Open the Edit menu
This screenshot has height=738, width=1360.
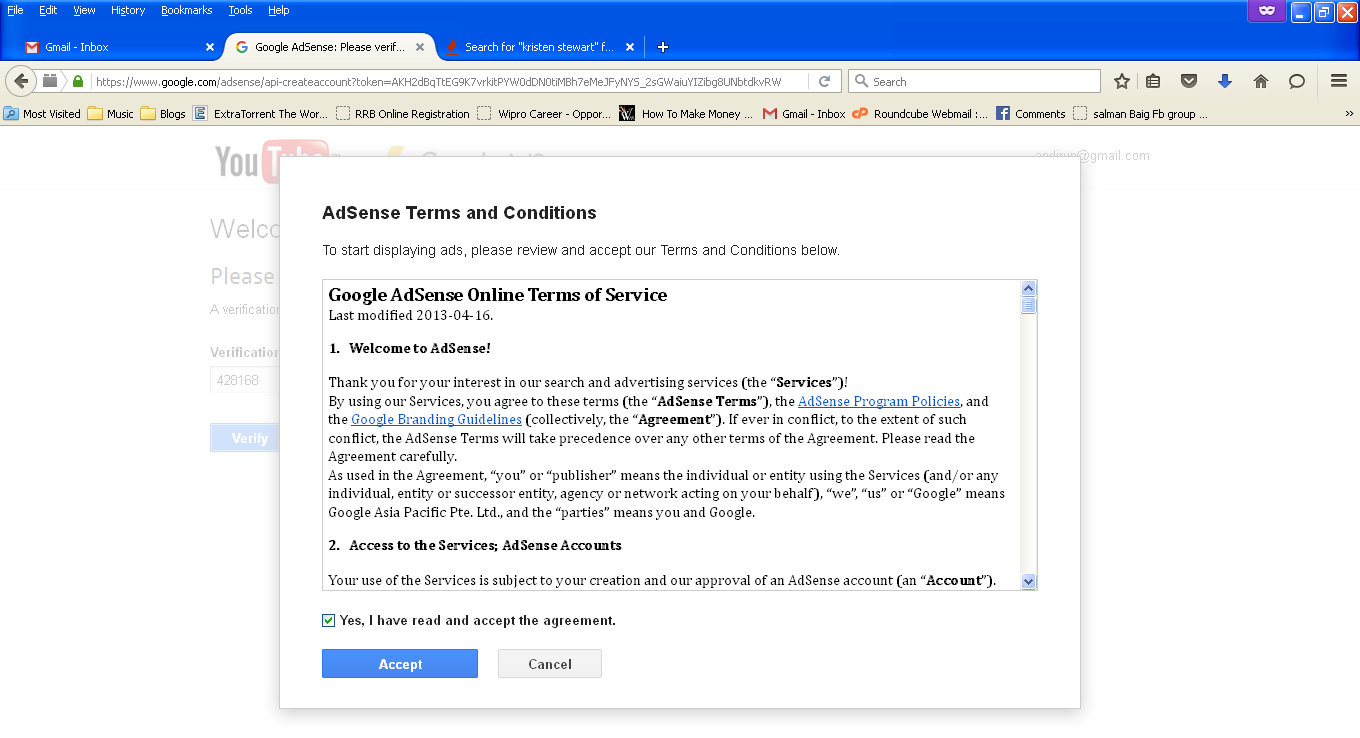click(x=48, y=10)
